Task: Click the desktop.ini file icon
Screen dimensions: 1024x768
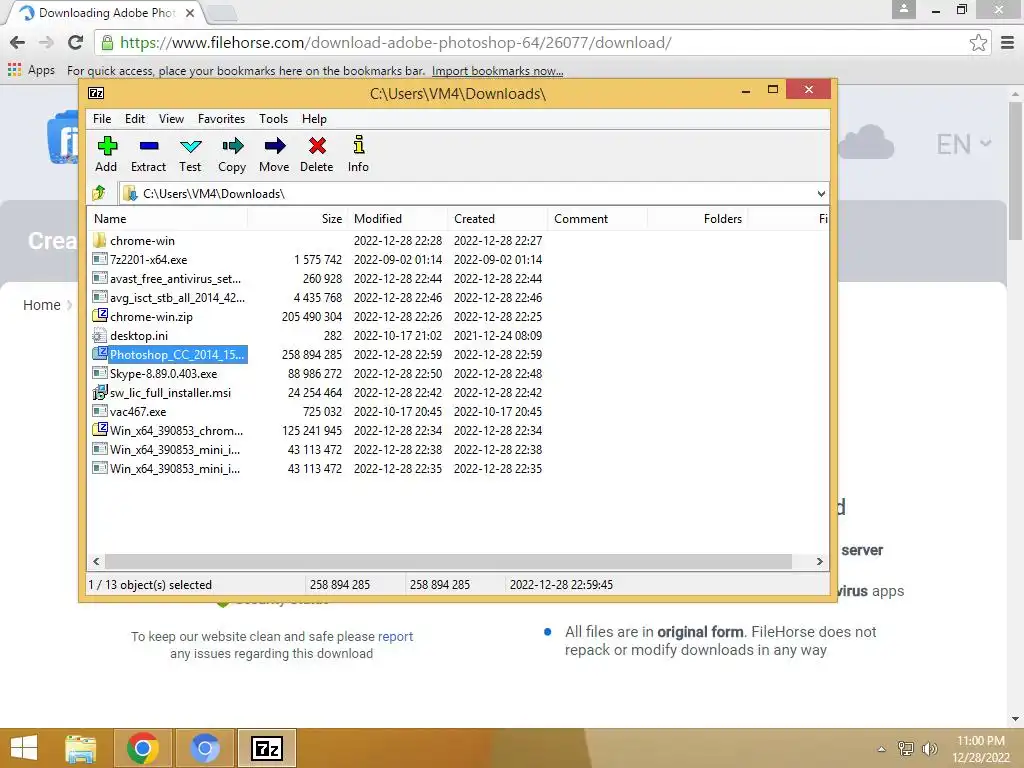Action: tap(99, 336)
